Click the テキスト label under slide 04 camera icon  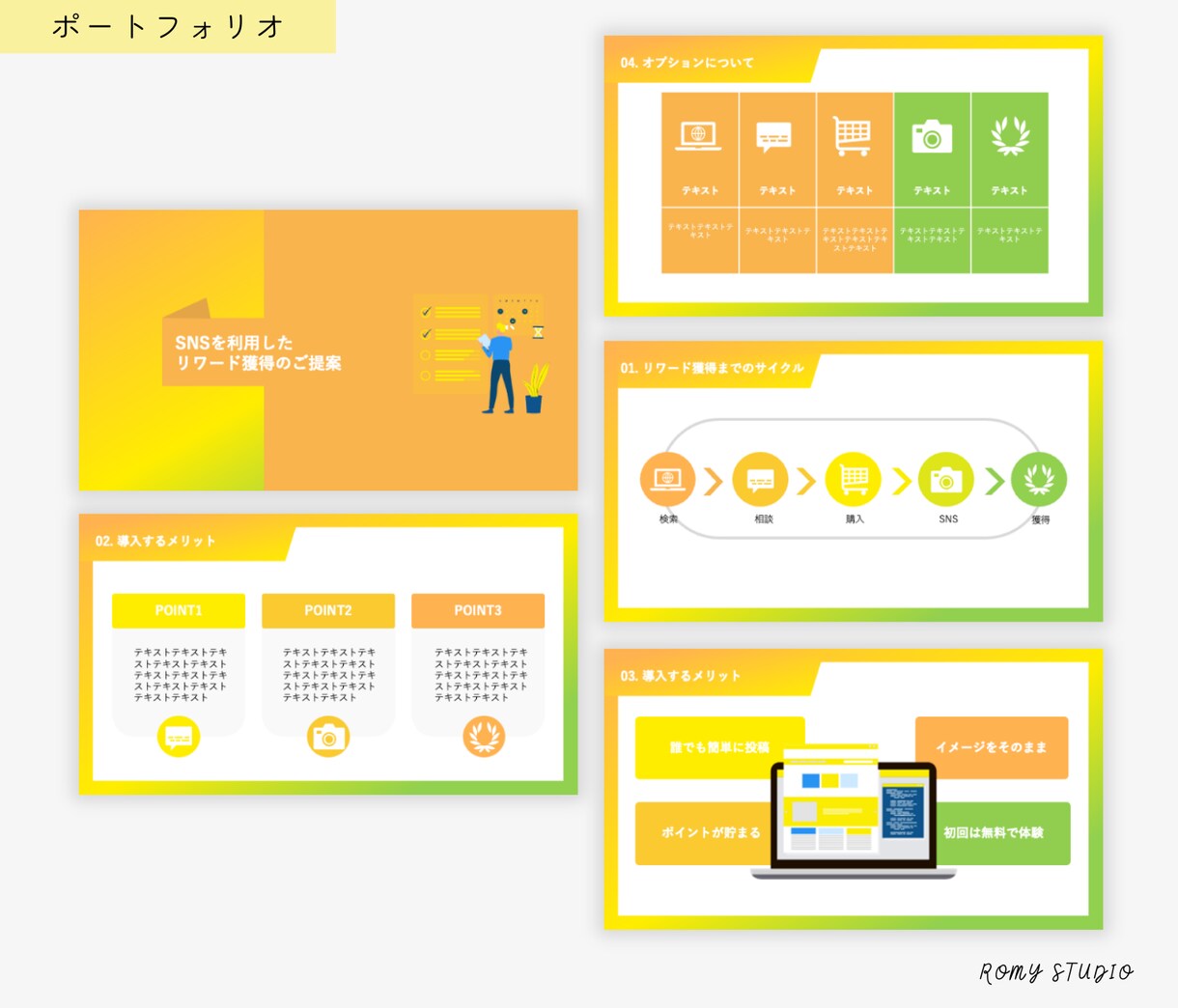click(x=932, y=191)
